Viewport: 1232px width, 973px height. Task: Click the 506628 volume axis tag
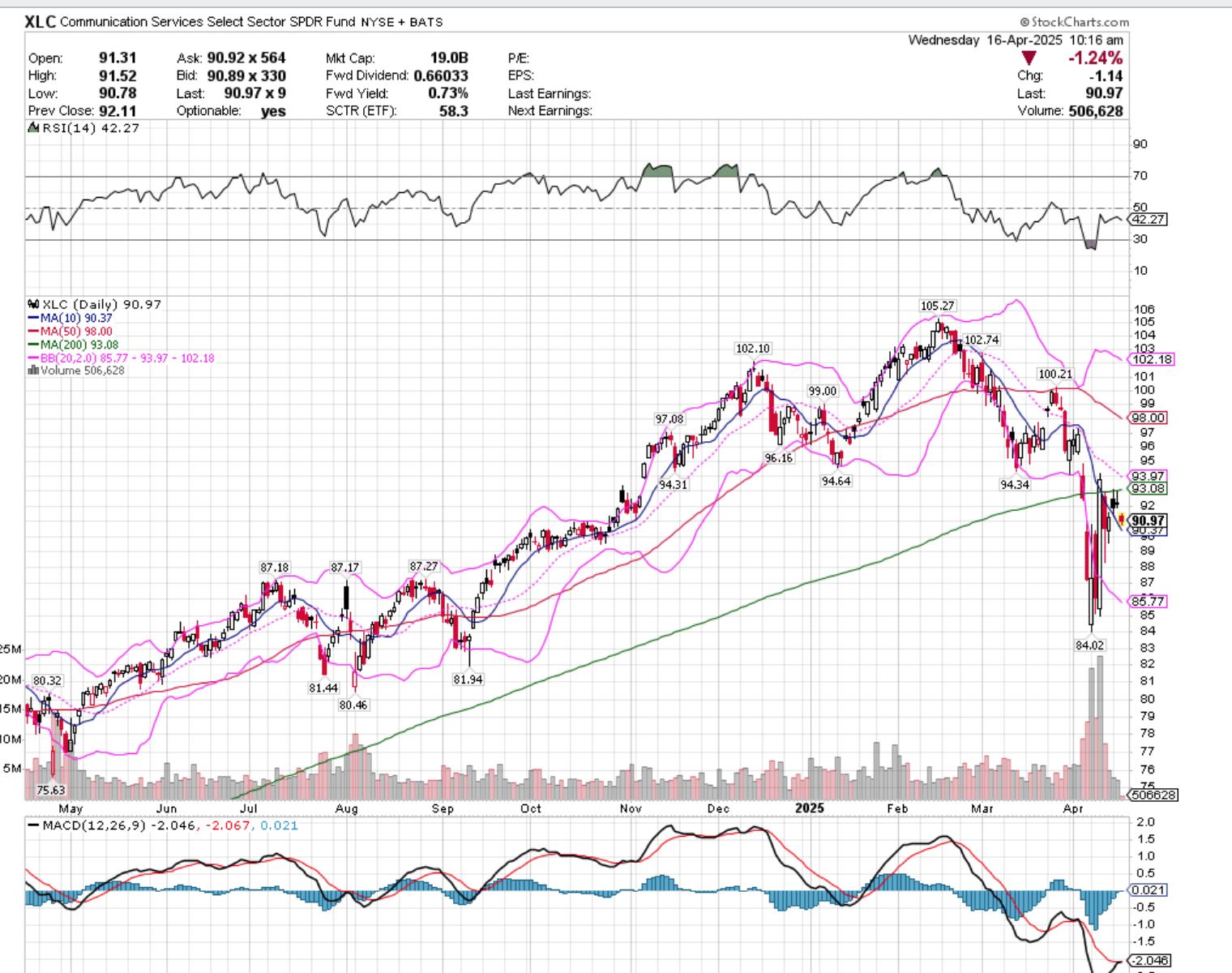point(1151,795)
